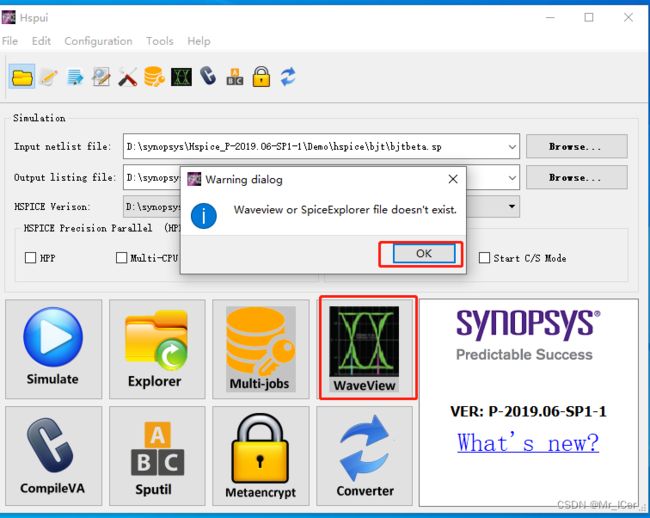The height and width of the screenshot is (518, 650).
Task: Click the pencil edit toolbar icon
Action: (49, 77)
